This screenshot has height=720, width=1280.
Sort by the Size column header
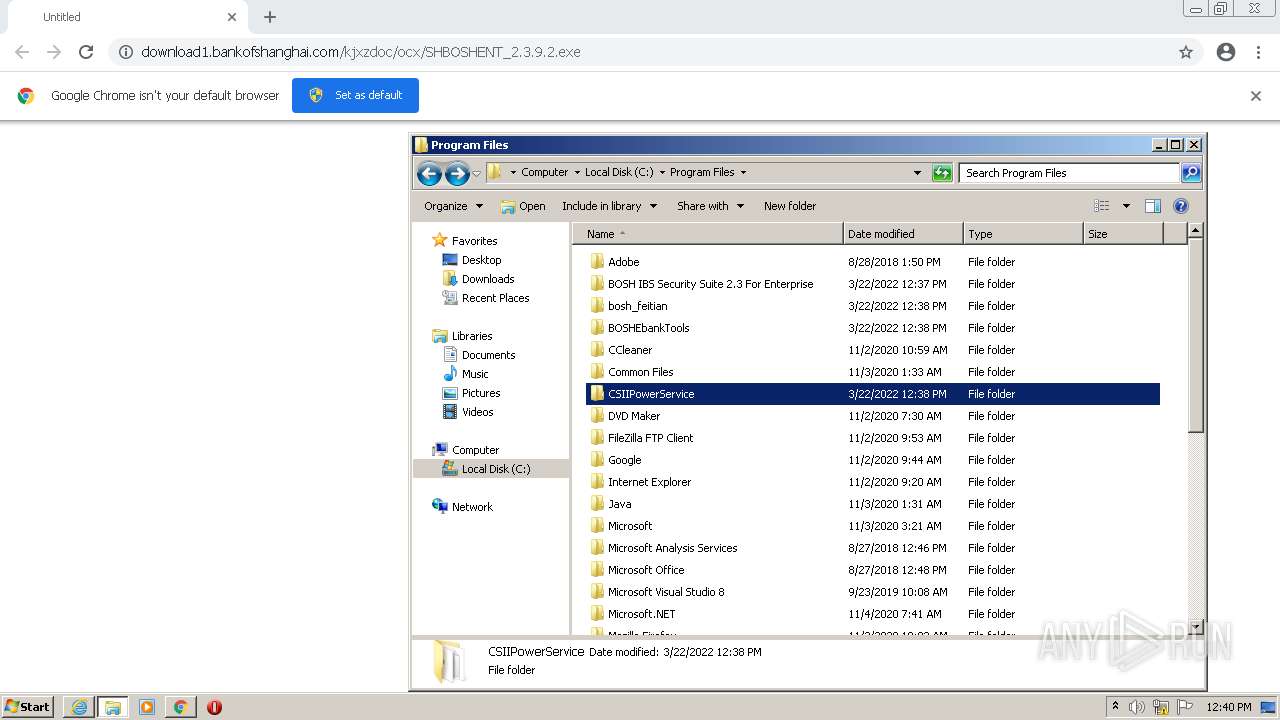click(1123, 234)
